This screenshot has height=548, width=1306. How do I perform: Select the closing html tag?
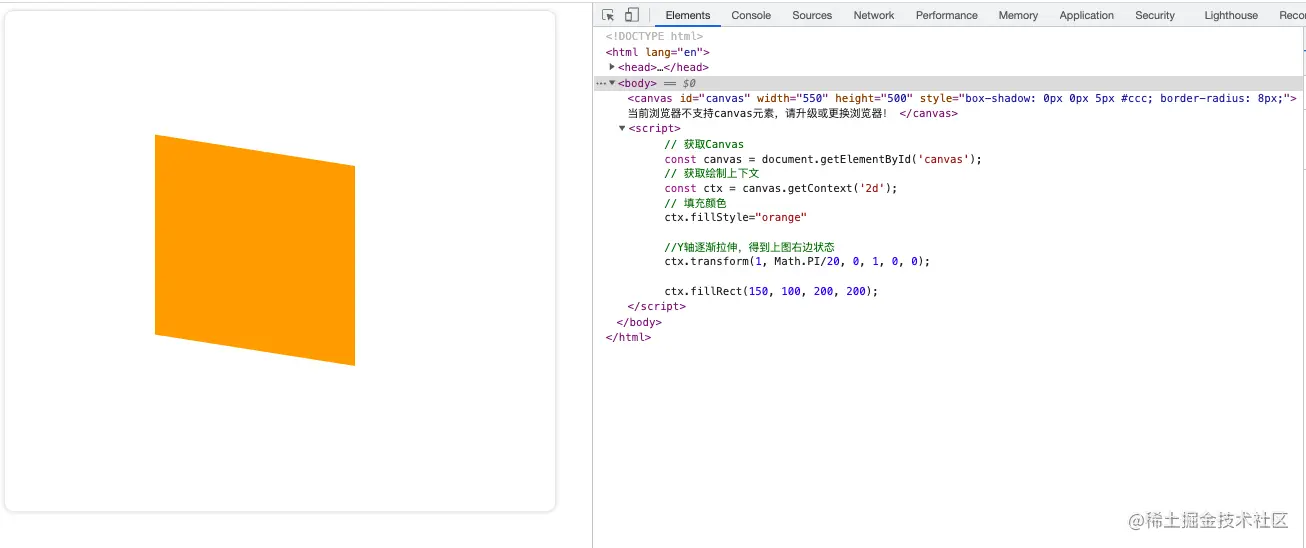point(628,337)
